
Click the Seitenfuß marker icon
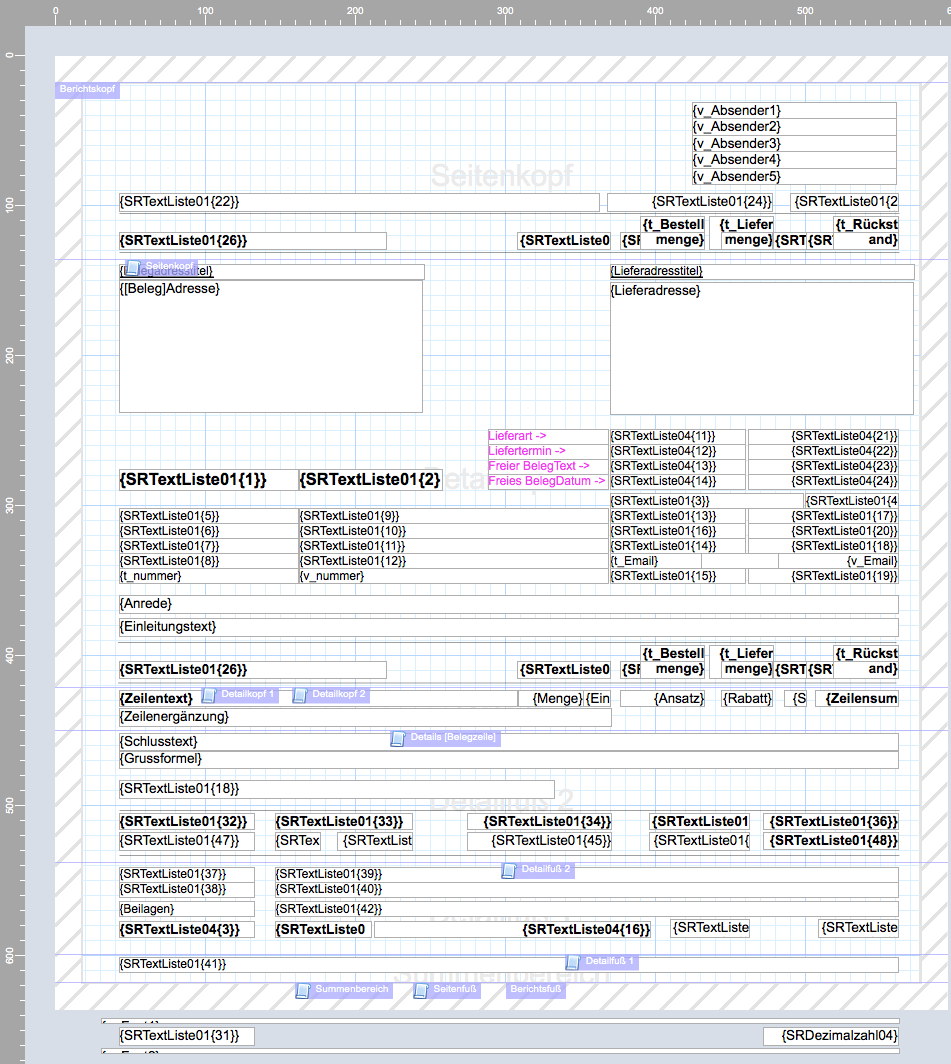421,991
